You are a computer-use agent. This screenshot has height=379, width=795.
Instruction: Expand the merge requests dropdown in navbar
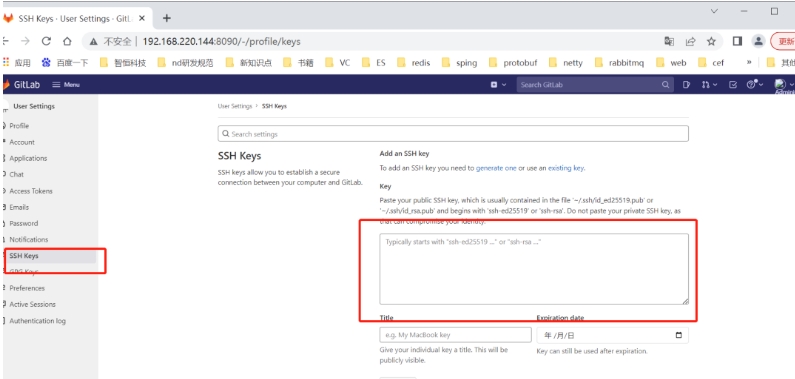(709, 85)
